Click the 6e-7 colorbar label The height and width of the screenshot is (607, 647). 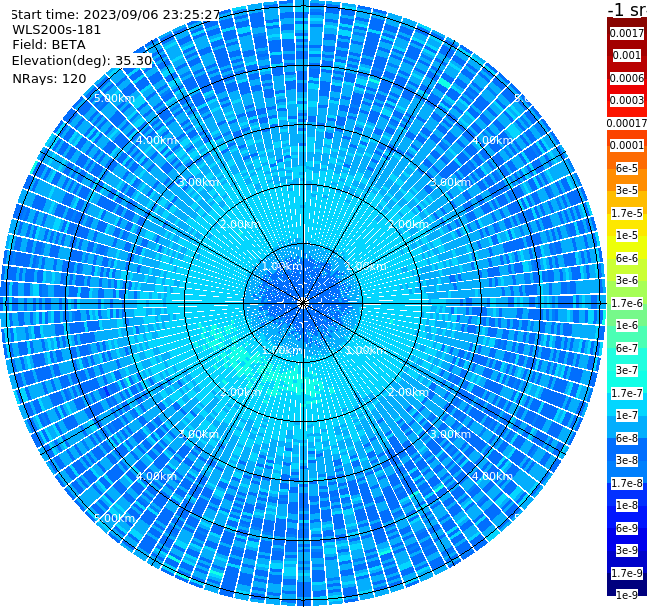[627, 348]
